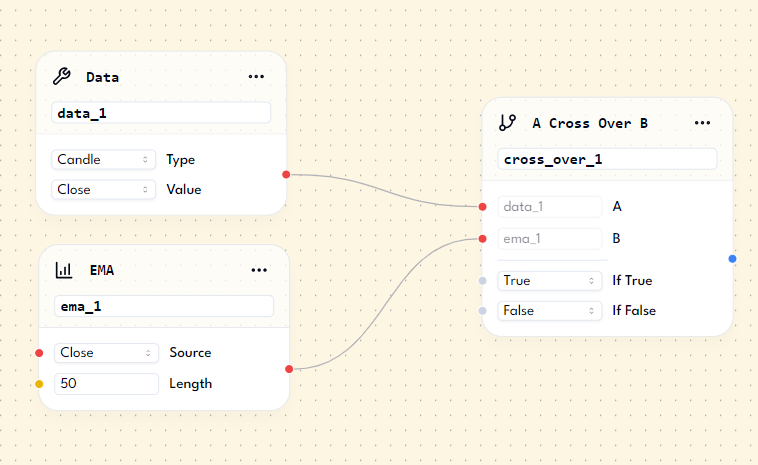Open the If True dropdown
Viewport: 758px width, 465px height.
pyautogui.click(x=549, y=281)
